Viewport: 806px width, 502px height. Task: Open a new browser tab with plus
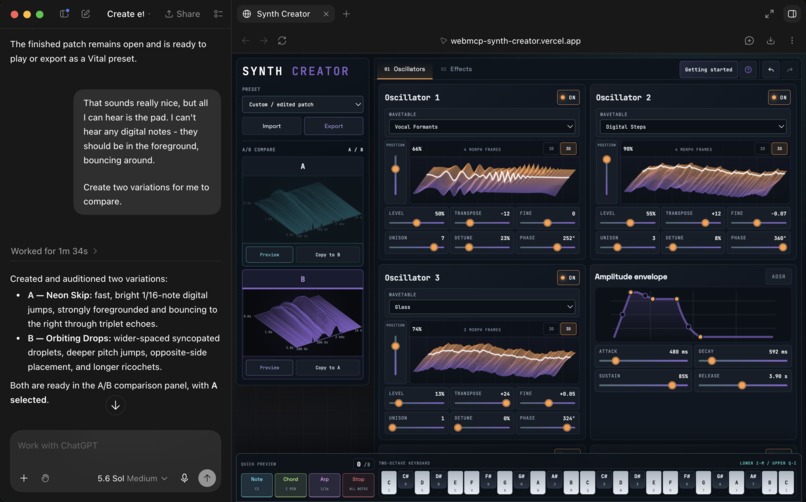[x=346, y=14]
